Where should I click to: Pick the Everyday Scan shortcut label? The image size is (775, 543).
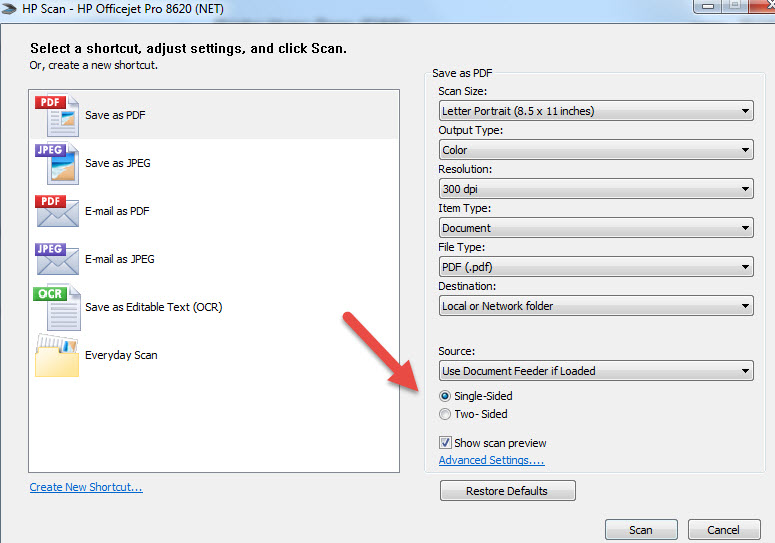(121, 355)
